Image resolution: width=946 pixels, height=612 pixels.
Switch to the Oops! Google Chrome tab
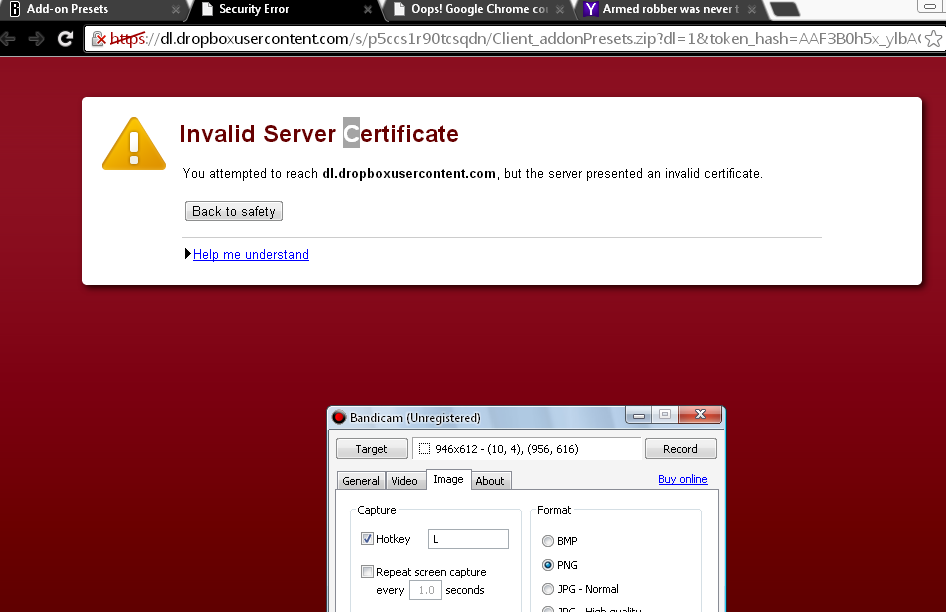click(x=478, y=9)
